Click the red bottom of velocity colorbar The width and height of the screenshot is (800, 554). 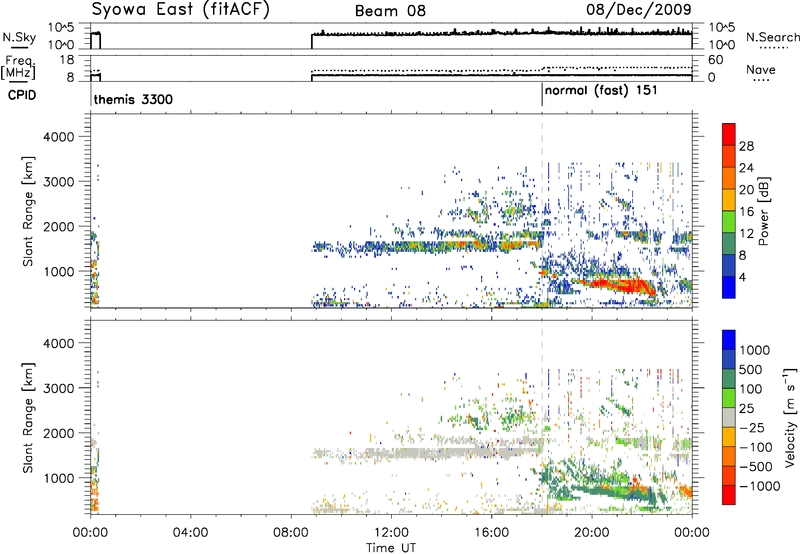pyautogui.click(x=729, y=495)
